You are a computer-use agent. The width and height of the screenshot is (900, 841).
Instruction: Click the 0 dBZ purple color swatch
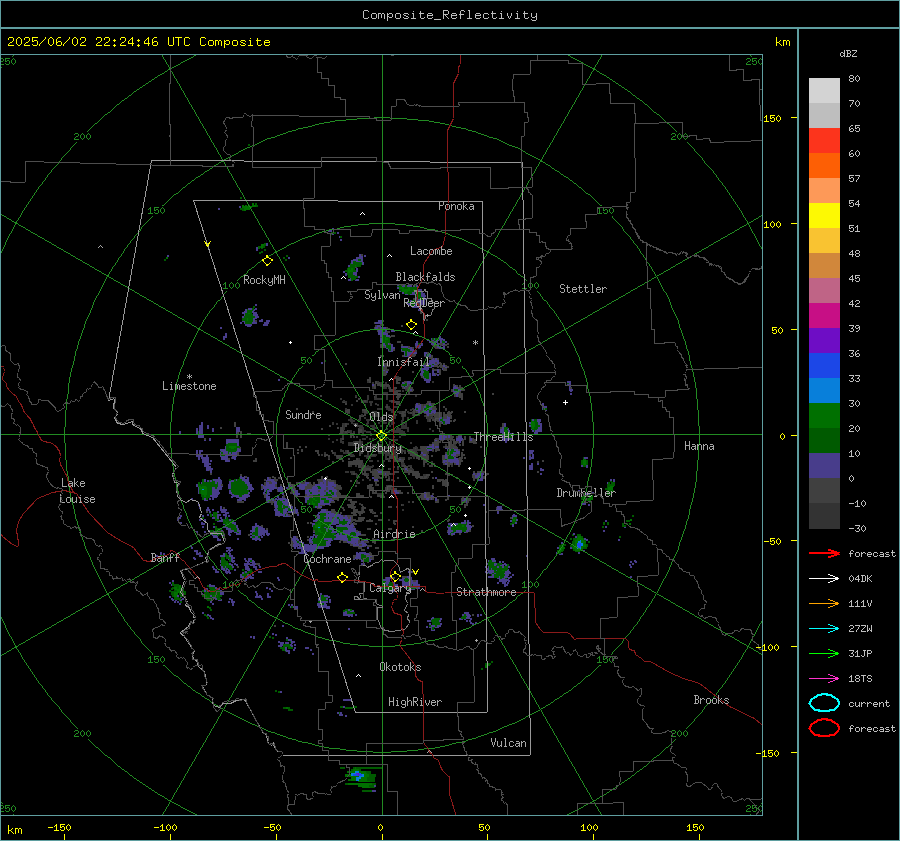[824, 466]
